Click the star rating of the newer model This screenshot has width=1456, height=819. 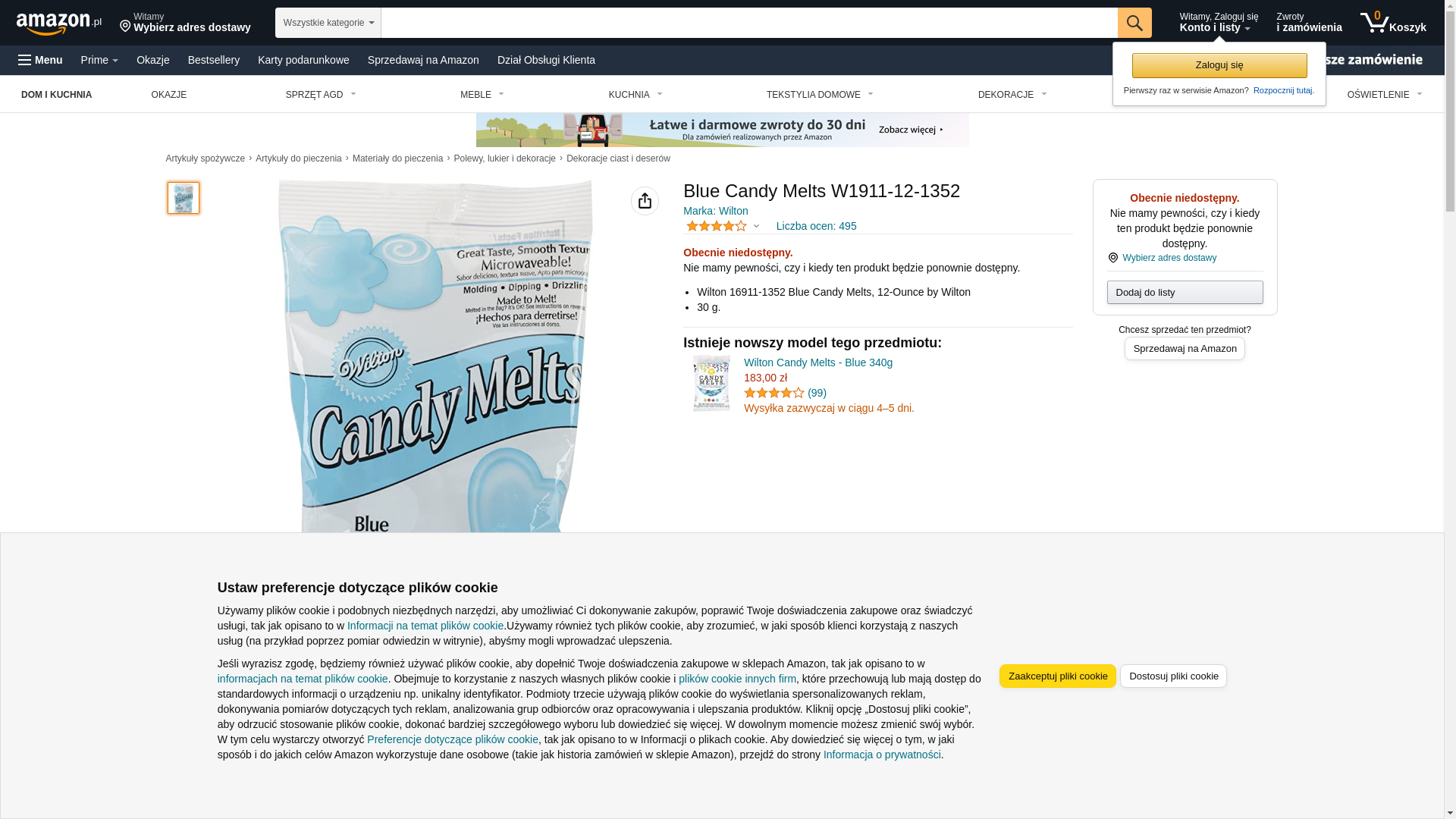coord(773,393)
